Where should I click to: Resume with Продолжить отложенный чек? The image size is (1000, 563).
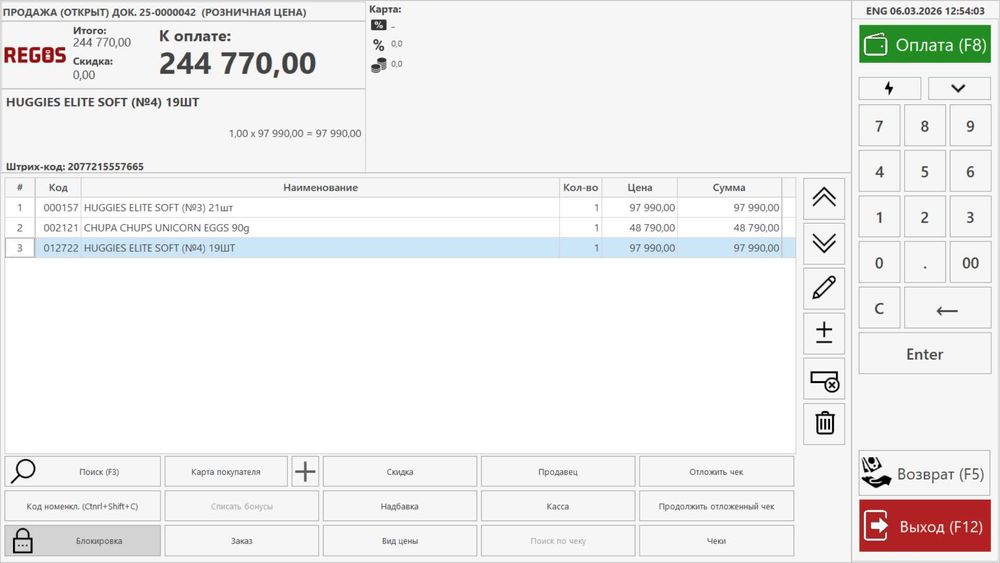tap(716, 506)
